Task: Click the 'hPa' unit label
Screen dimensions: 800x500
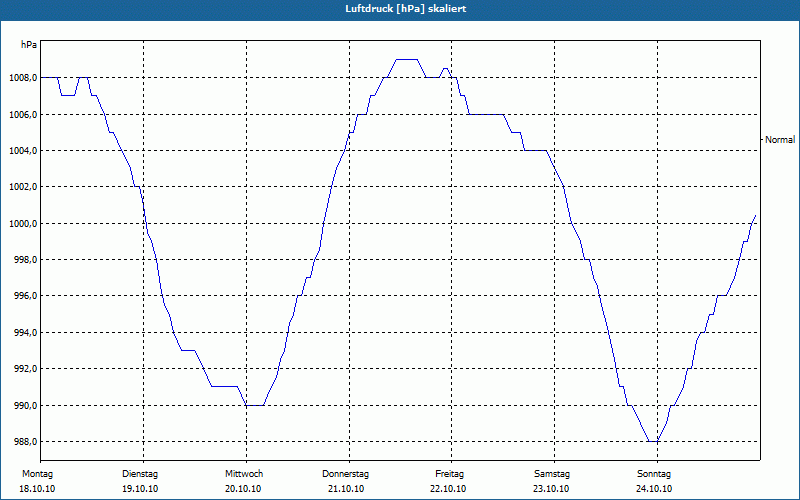Action: 29,45
